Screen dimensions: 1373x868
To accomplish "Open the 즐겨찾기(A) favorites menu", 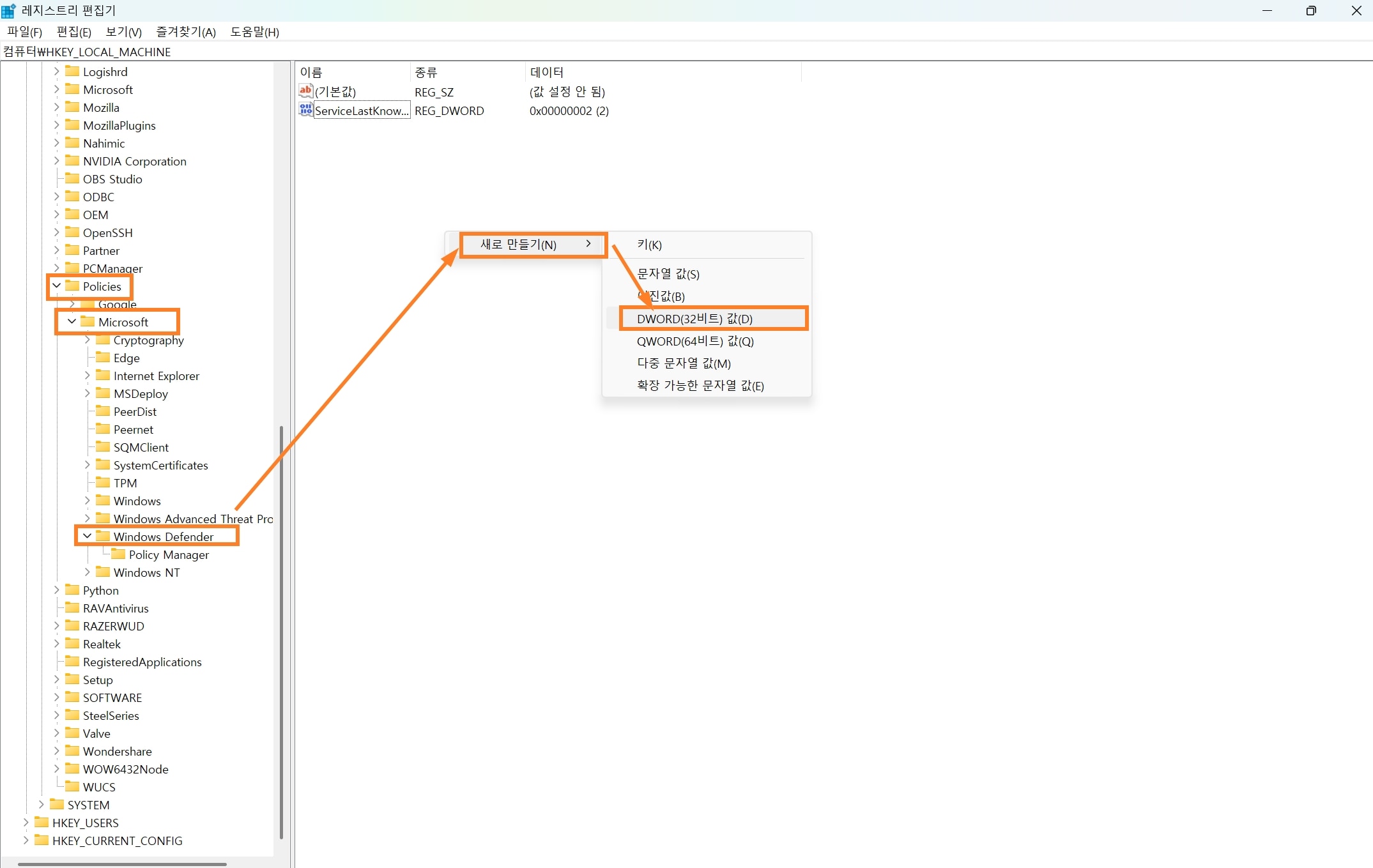I will tap(186, 32).
